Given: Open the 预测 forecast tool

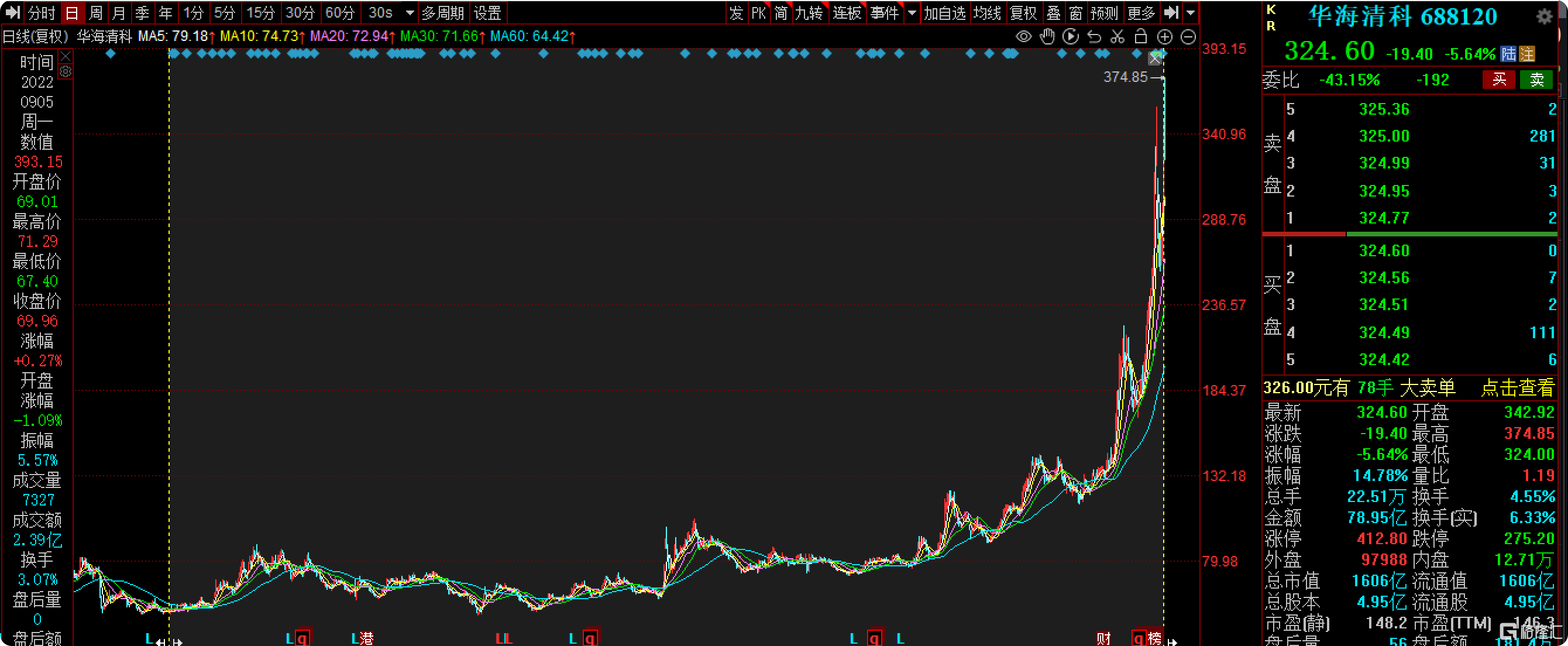Looking at the screenshot, I should 1104,13.
